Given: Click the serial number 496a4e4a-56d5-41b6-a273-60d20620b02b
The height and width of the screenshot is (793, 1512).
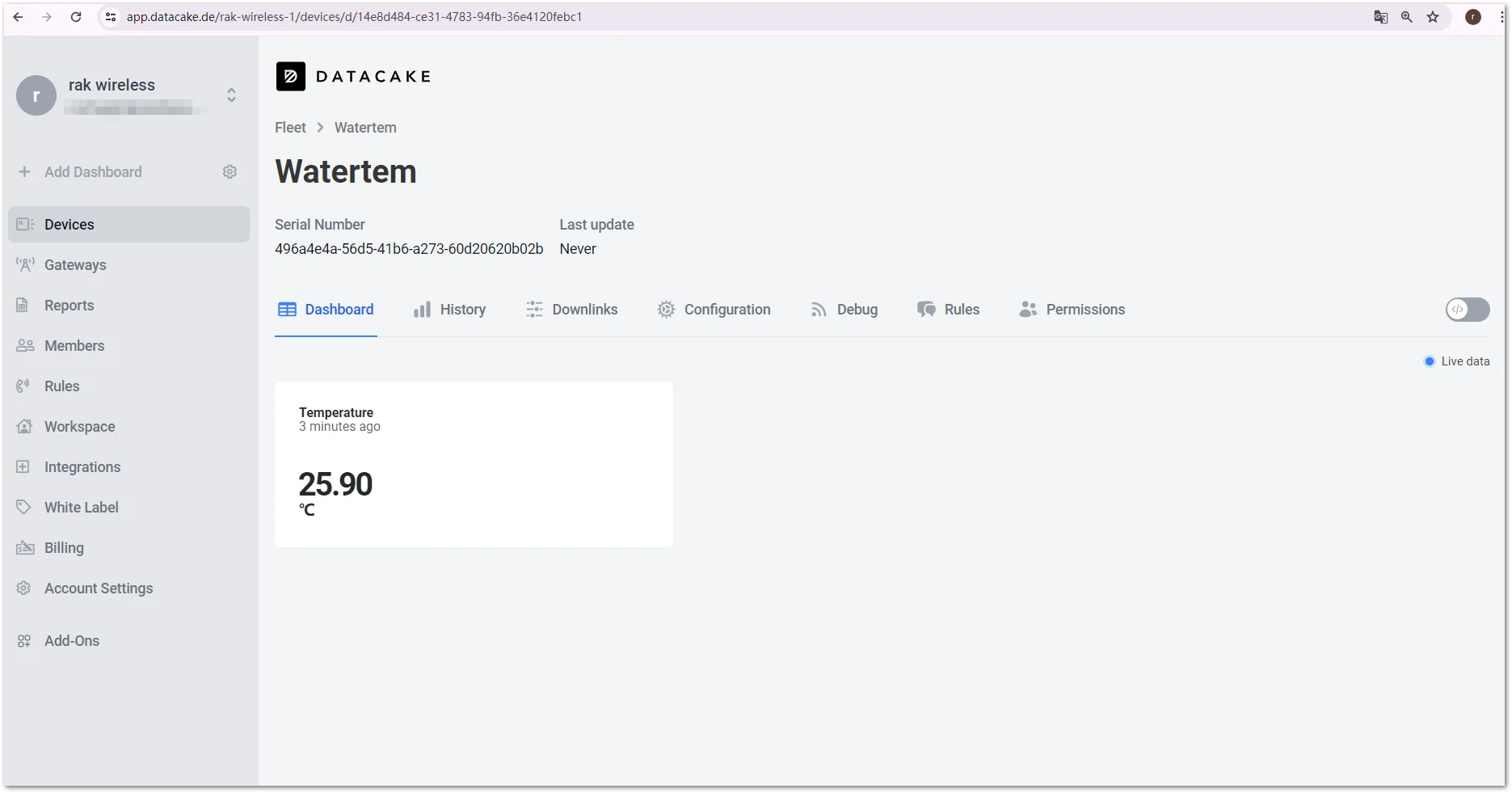Looking at the screenshot, I should pyautogui.click(x=409, y=249).
